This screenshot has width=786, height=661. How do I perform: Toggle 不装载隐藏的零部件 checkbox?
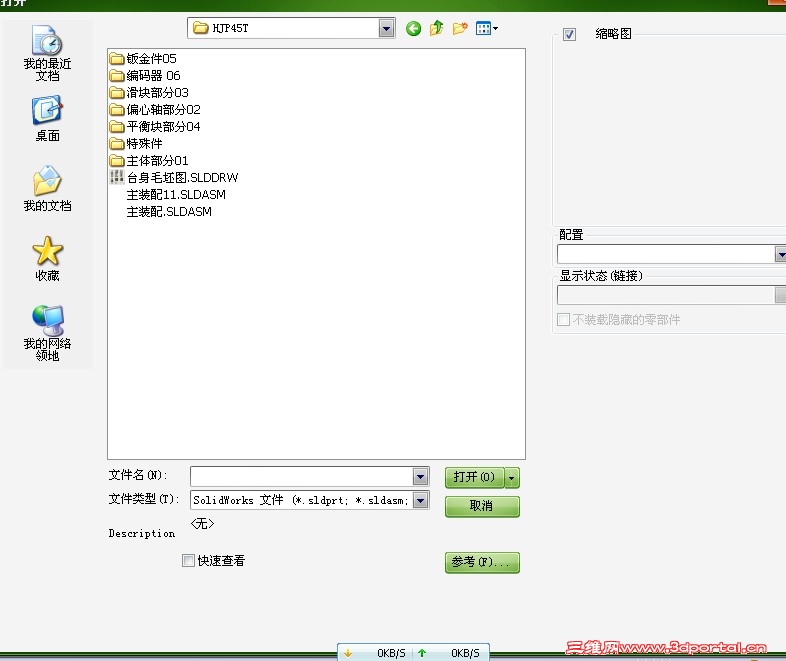563,319
